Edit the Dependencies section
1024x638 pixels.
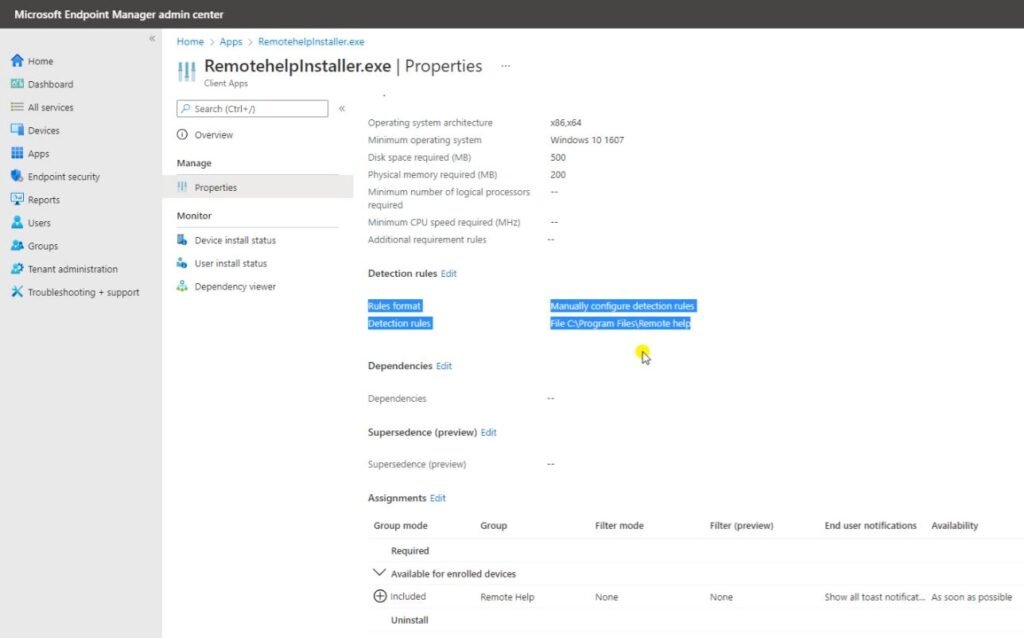(444, 366)
